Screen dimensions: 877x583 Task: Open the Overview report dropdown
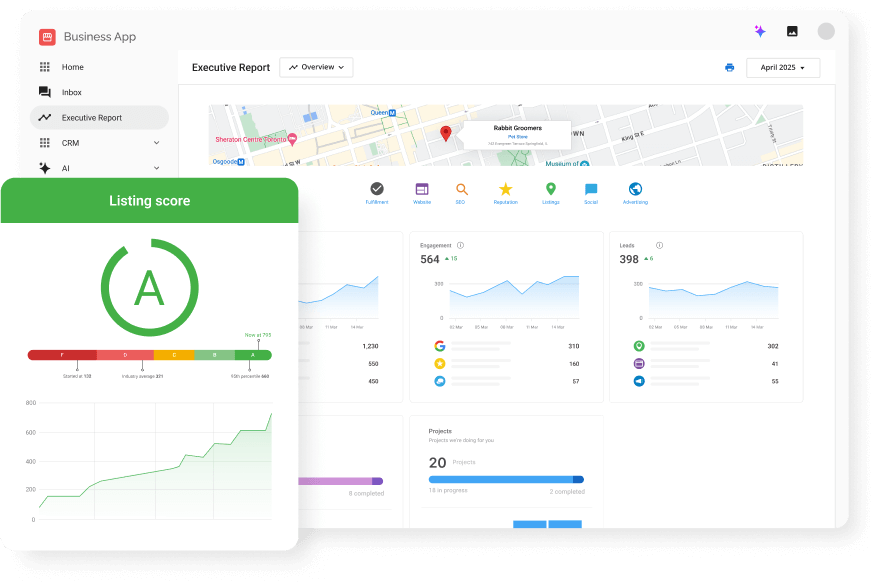pyautogui.click(x=315, y=67)
